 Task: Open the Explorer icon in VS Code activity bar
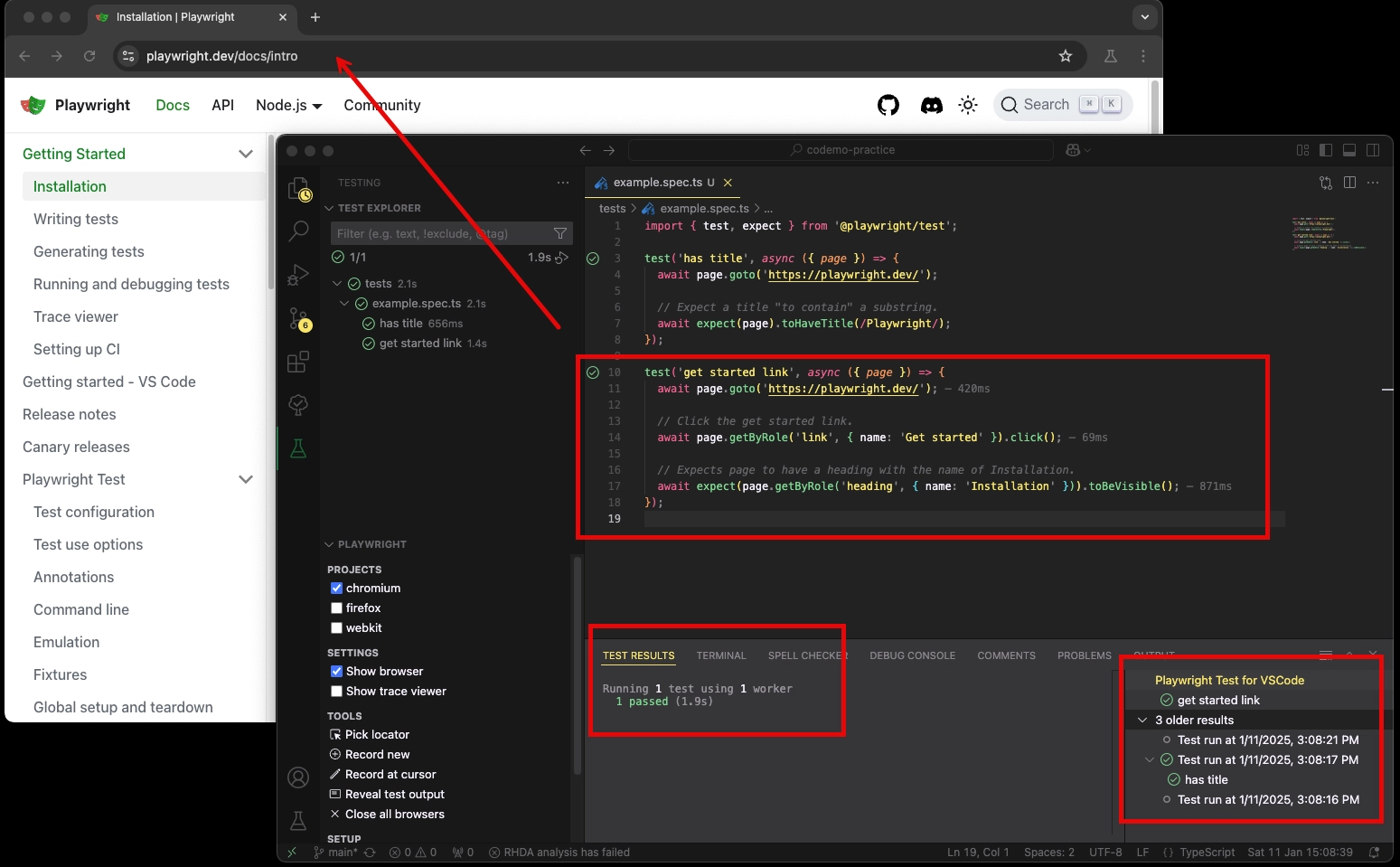pos(298,189)
